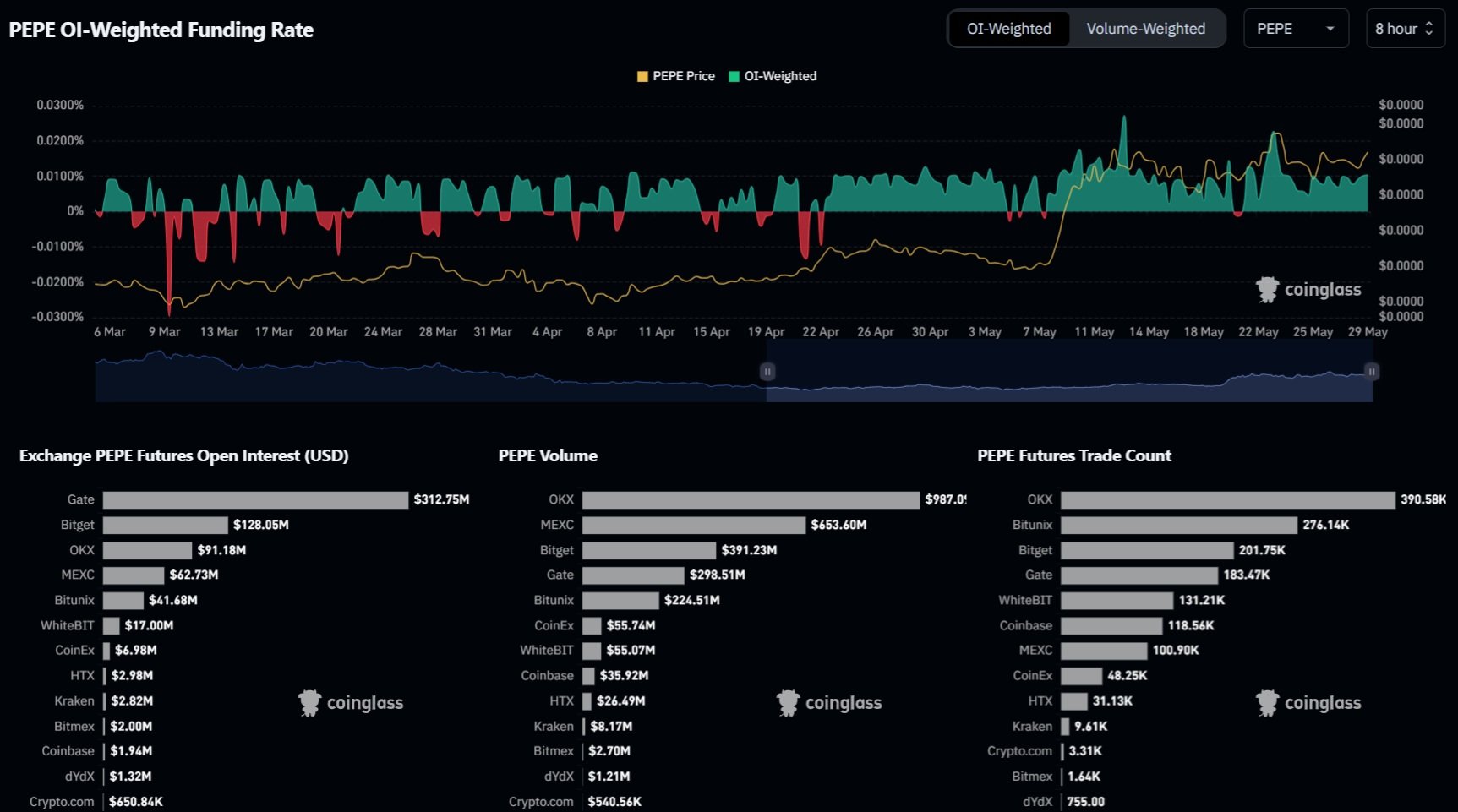
Task: Click the green OI-Weighted legend swatch
Action: 734,76
